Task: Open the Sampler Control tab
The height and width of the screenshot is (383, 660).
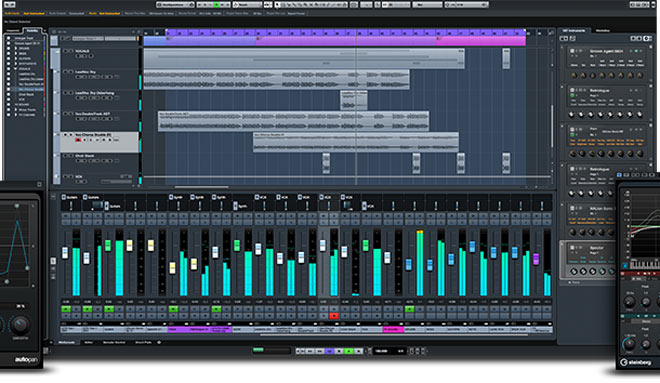Action: 114,342
